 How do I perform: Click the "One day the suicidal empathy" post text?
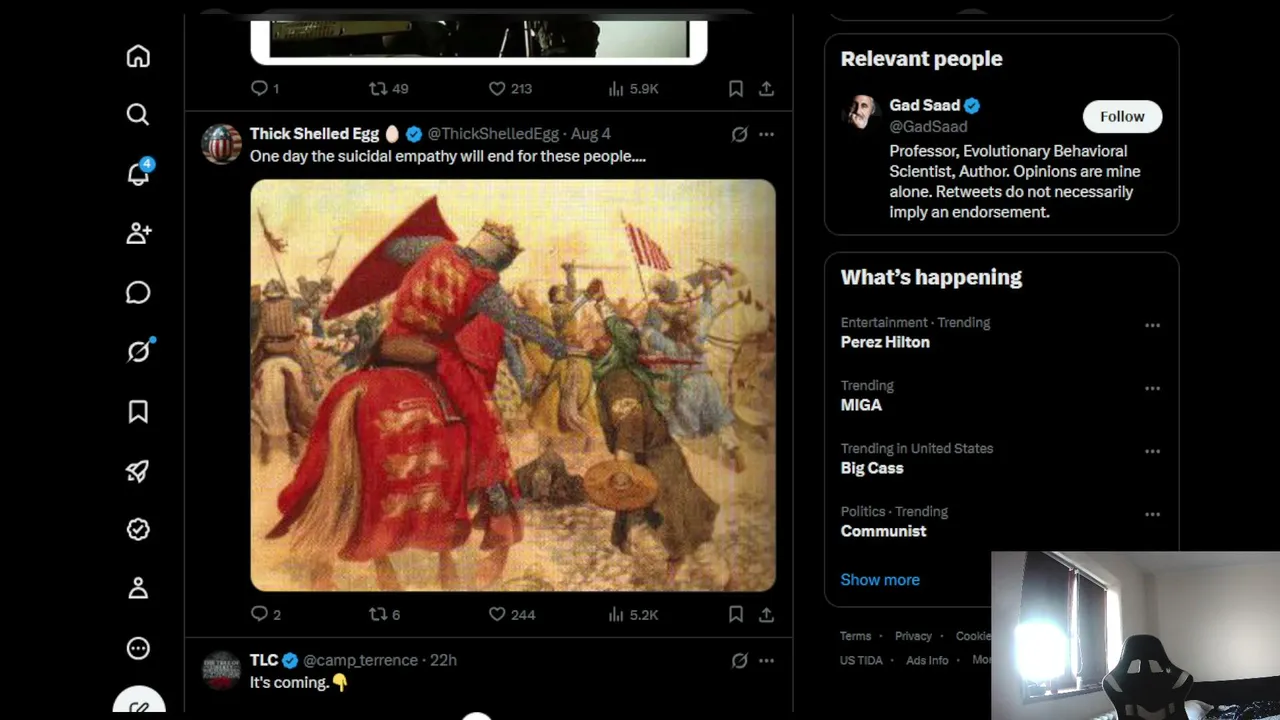448,156
